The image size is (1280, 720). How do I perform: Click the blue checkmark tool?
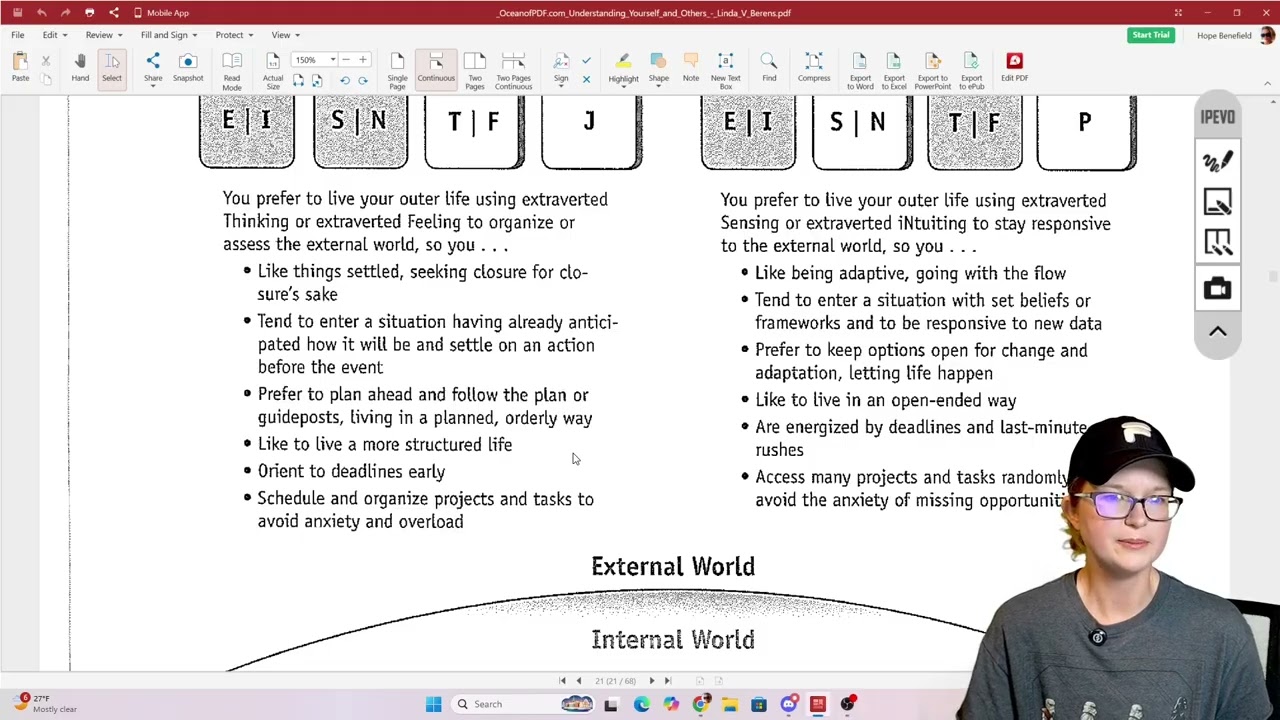586,61
